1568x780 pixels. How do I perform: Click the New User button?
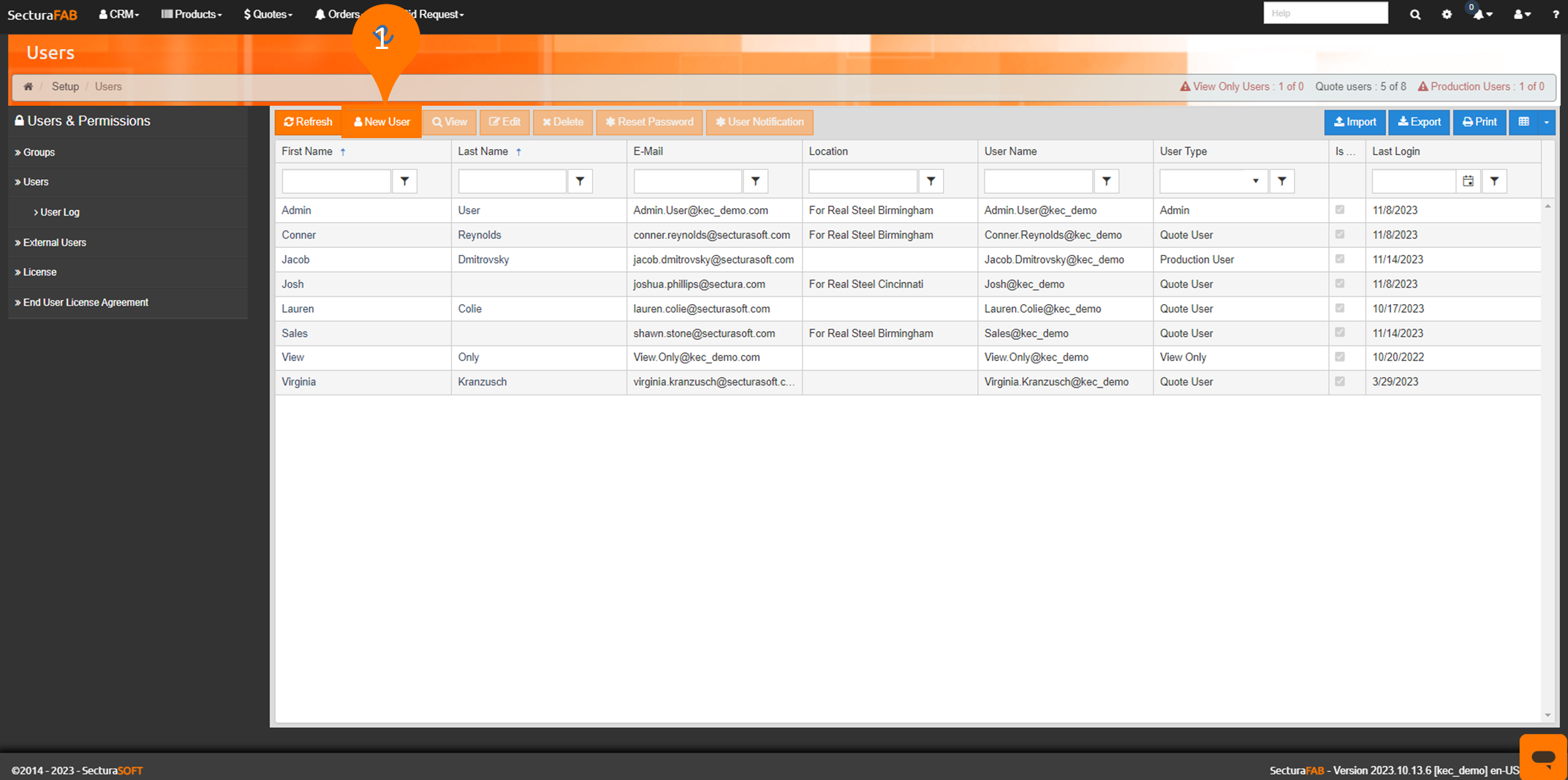(382, 122)
